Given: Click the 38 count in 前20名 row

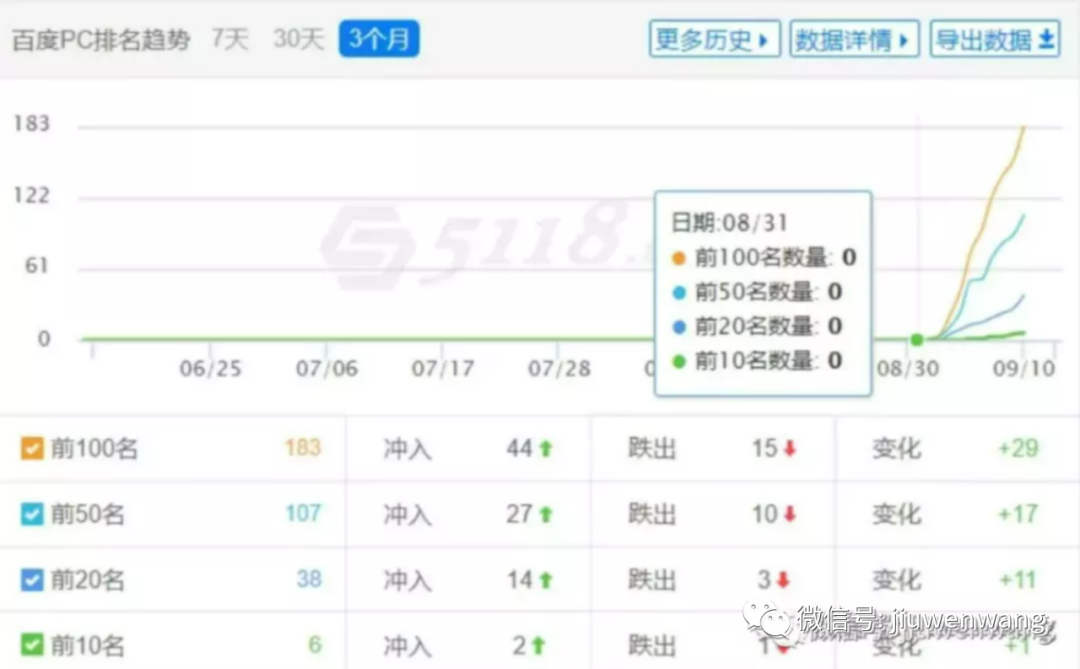Looking at the screenshot, I should [x=309, y=579].
